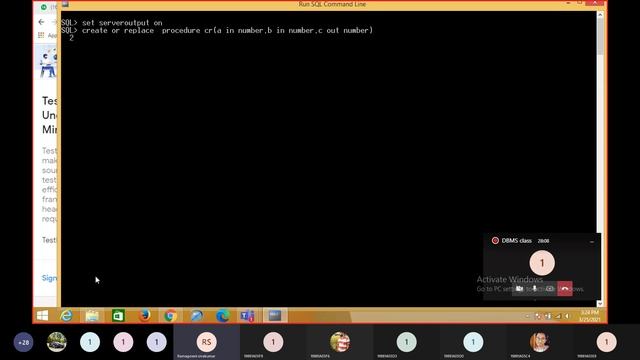
Task: Select the SQL Command Line taskbar button
Action: (x=275, y=316)
